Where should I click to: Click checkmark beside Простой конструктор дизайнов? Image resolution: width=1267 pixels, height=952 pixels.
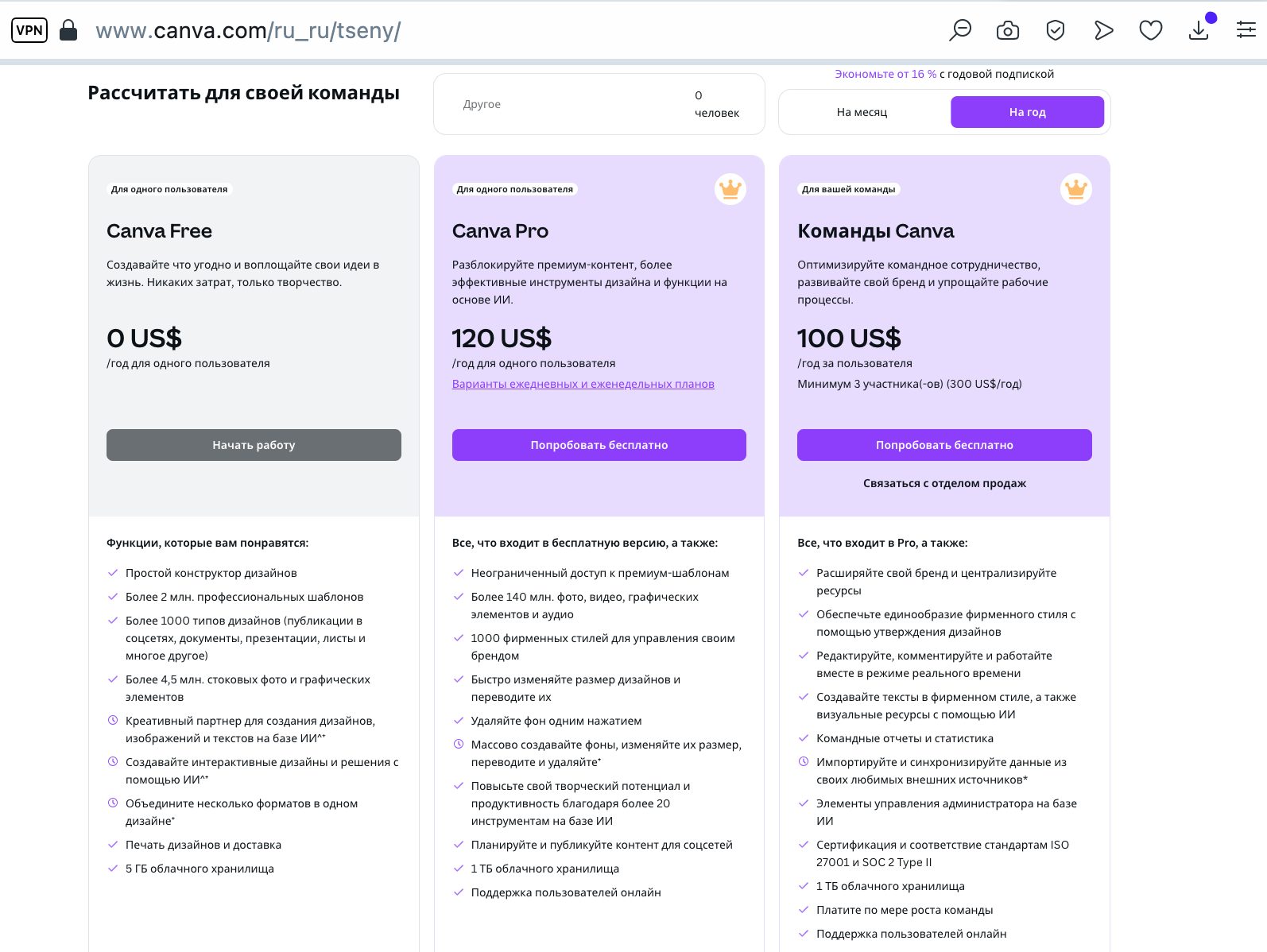113,573
